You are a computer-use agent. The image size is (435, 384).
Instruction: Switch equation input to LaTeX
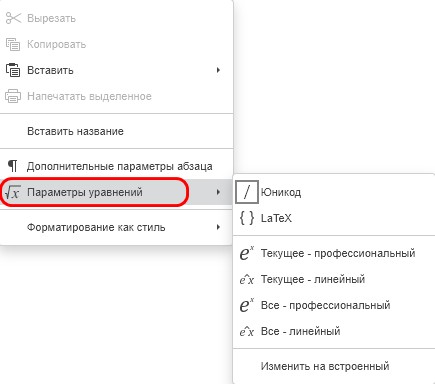334,218
